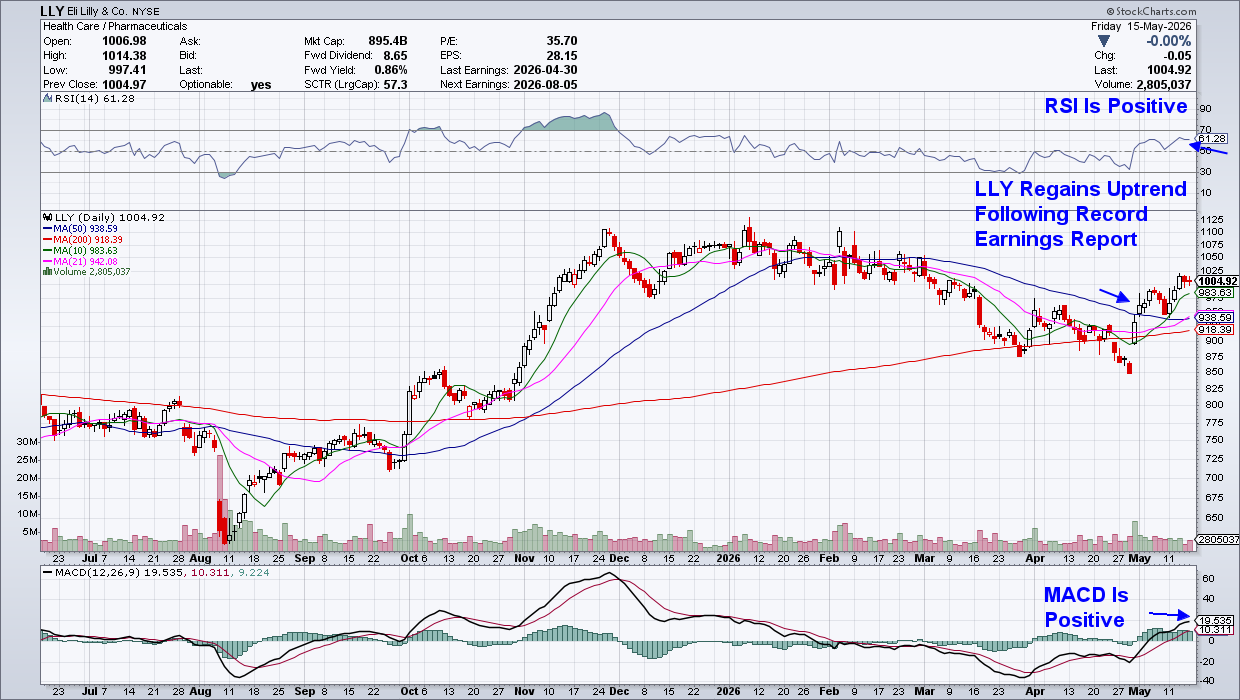Click the -40 MACD axis label
Viewport: 1240px width, 700px height.
coord(1207,679)
